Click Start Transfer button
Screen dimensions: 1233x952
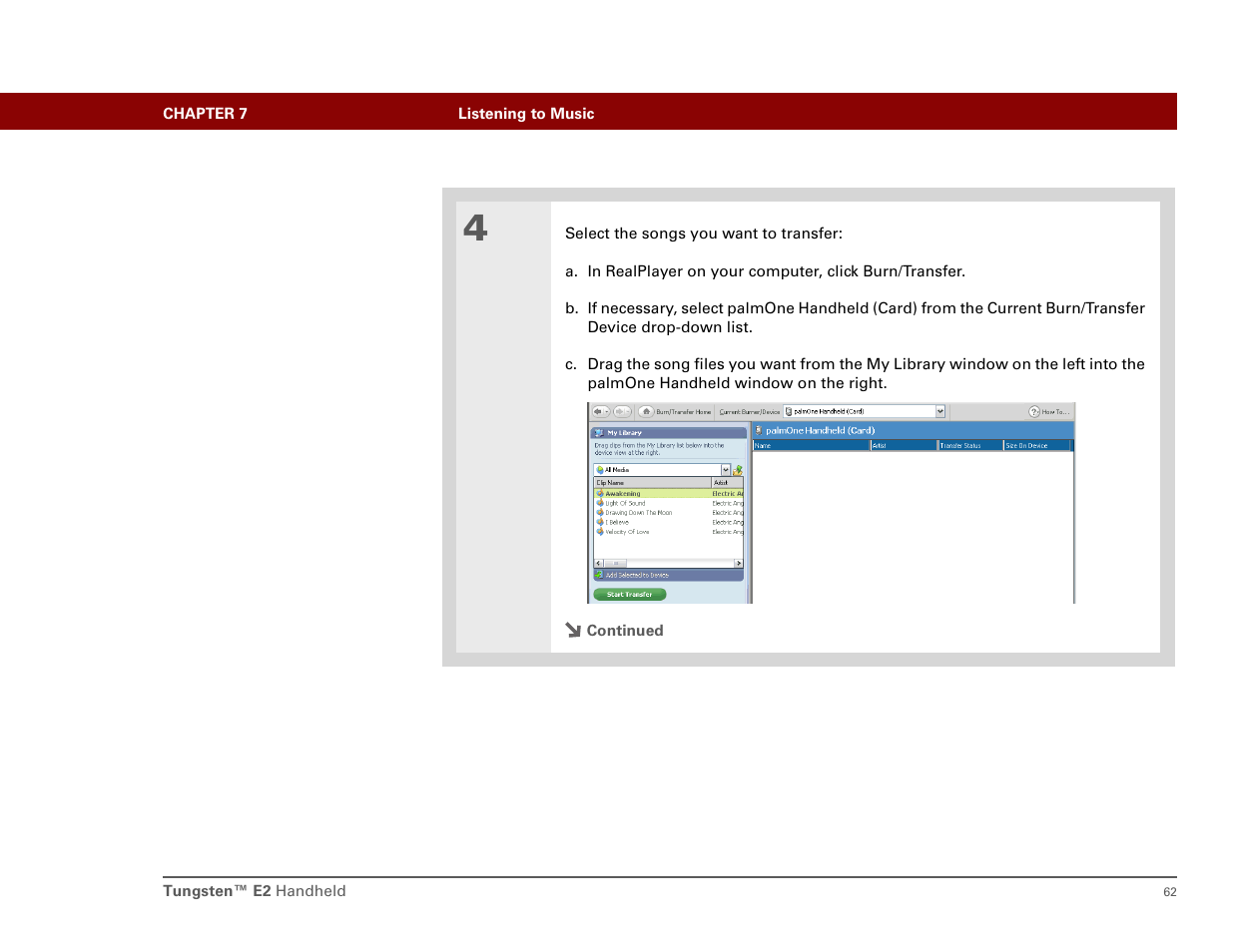point(629,595)
